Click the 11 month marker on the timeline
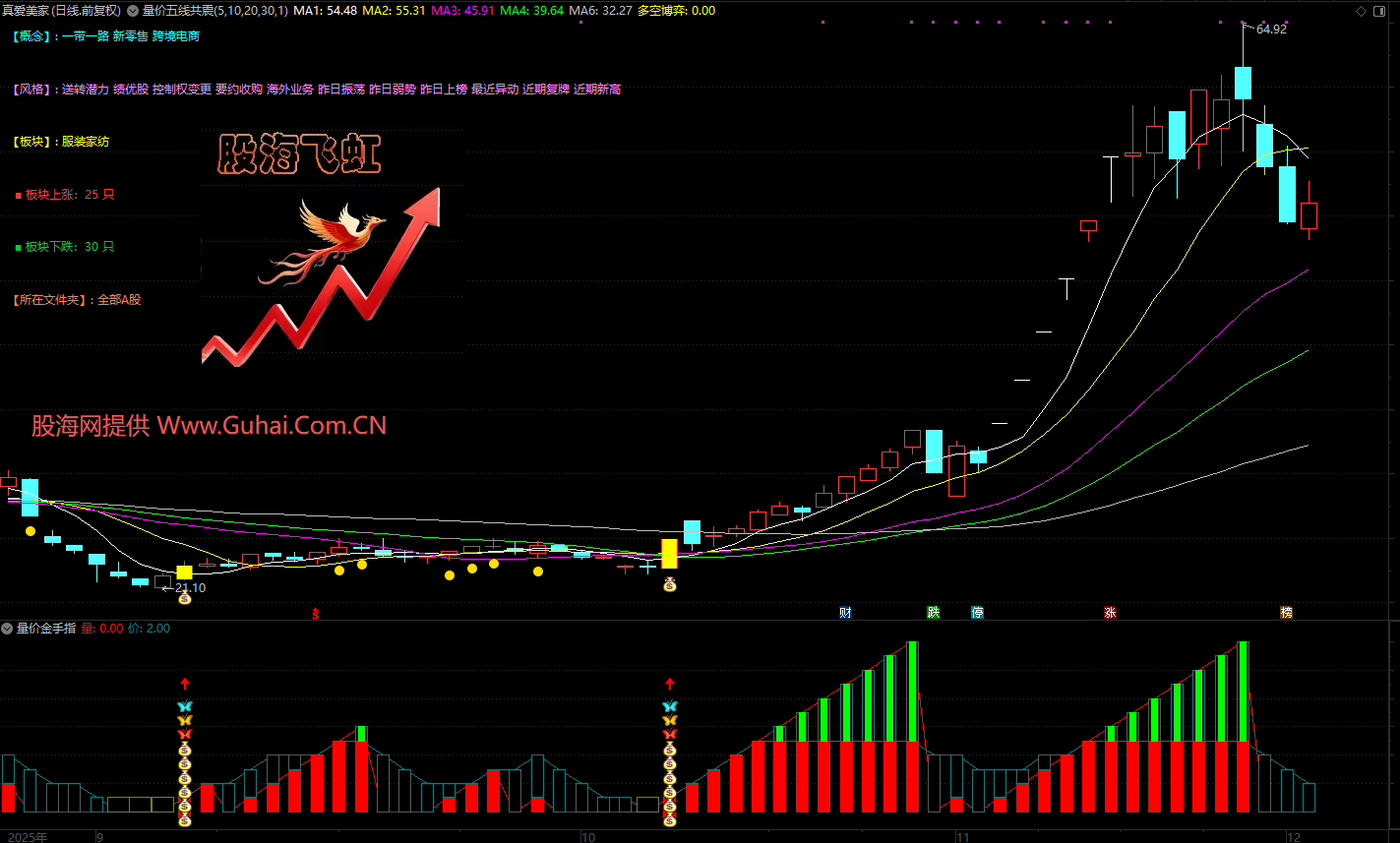 [962, 836]
